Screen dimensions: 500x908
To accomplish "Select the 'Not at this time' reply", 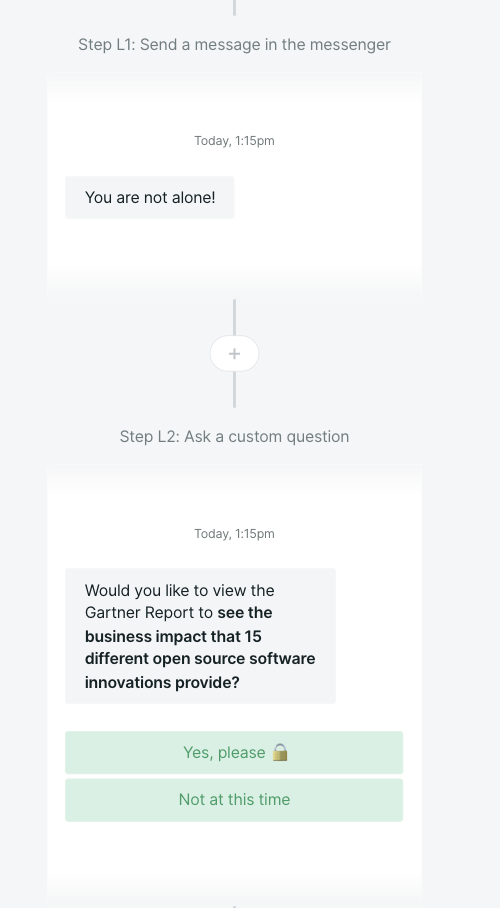I will click(x=234, y=800).
